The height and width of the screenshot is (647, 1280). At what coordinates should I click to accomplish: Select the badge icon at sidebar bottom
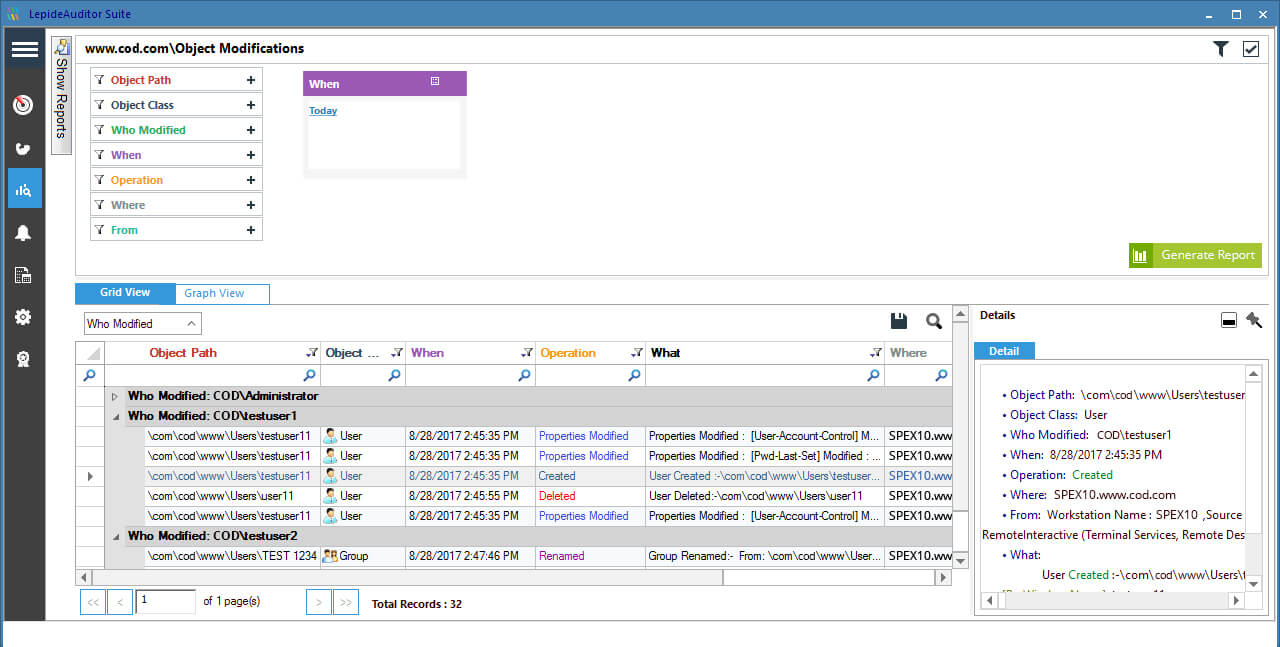pyautogui.click(x=23, y=358)
